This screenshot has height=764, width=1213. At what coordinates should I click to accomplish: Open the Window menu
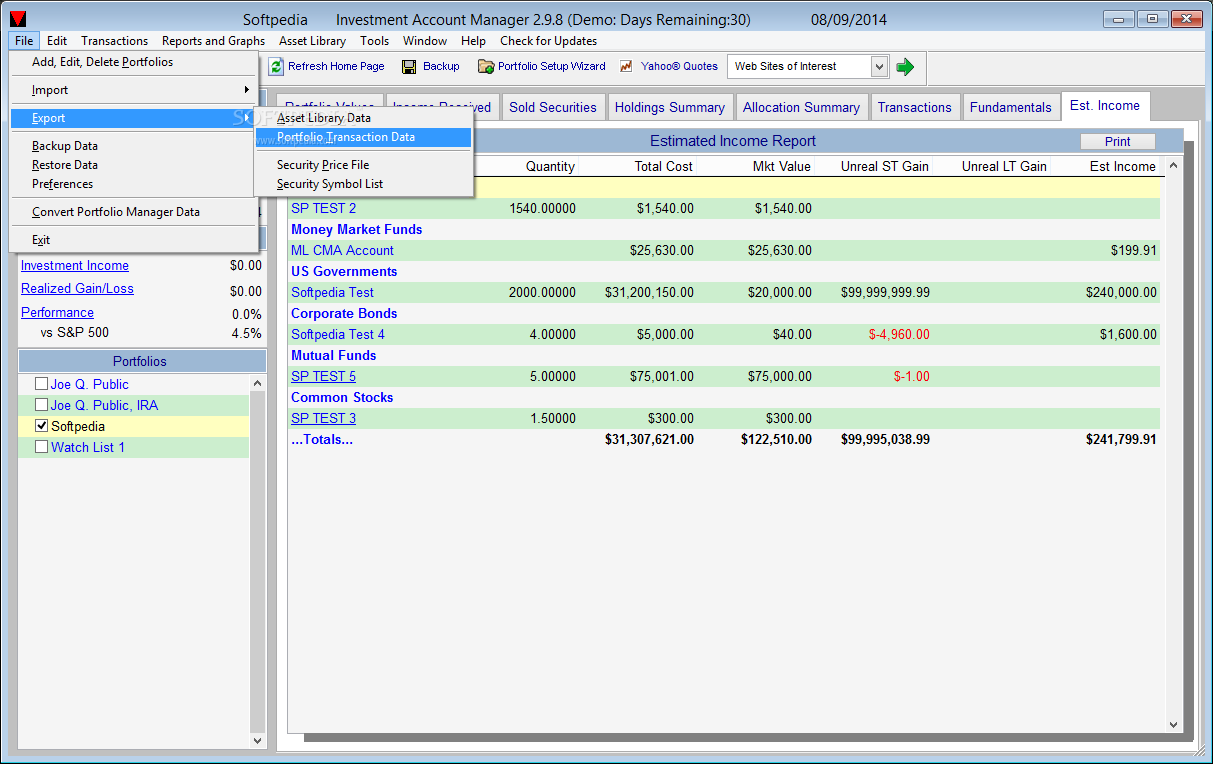[x=425, y=41]
